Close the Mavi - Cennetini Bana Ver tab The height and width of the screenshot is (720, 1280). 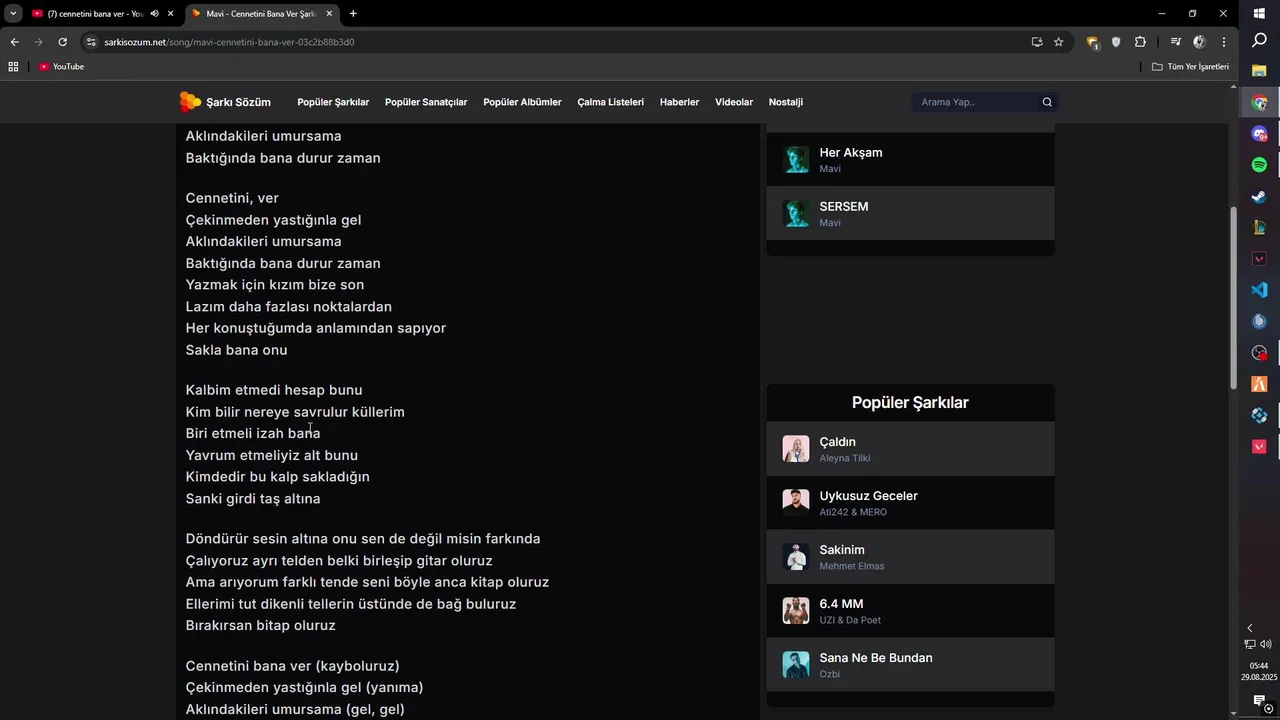(329, 14)
